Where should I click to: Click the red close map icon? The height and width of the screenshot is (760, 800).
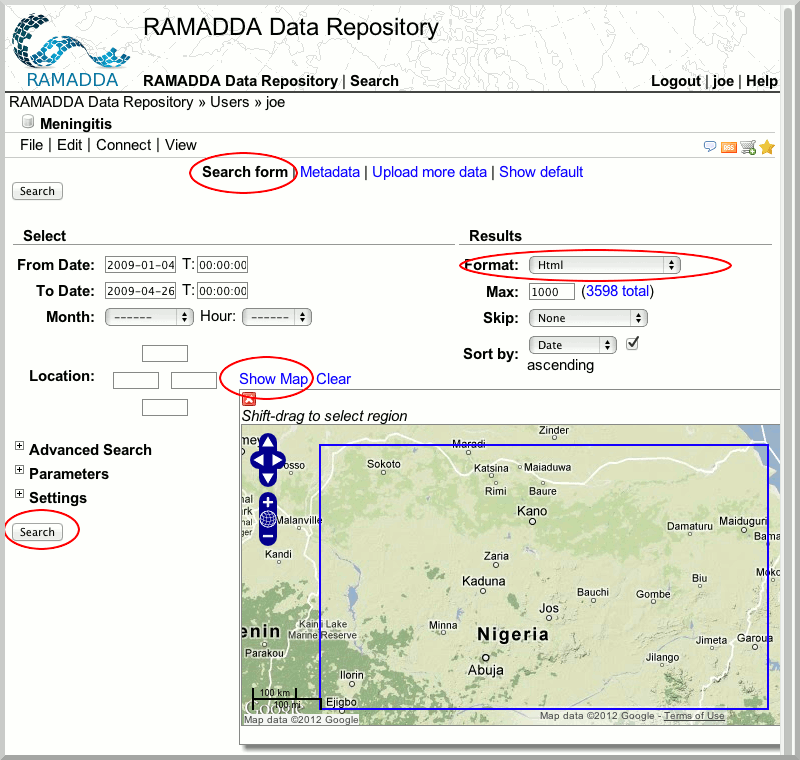249,398
